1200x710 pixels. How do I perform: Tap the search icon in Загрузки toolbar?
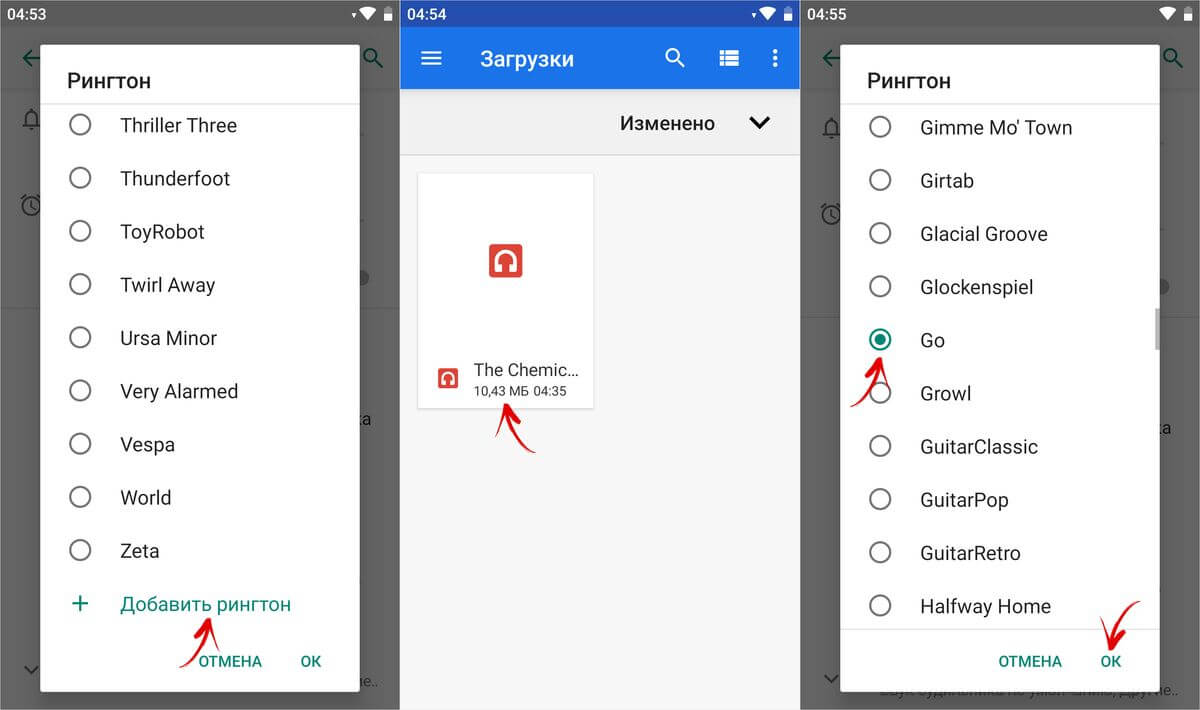pos(675,58)
